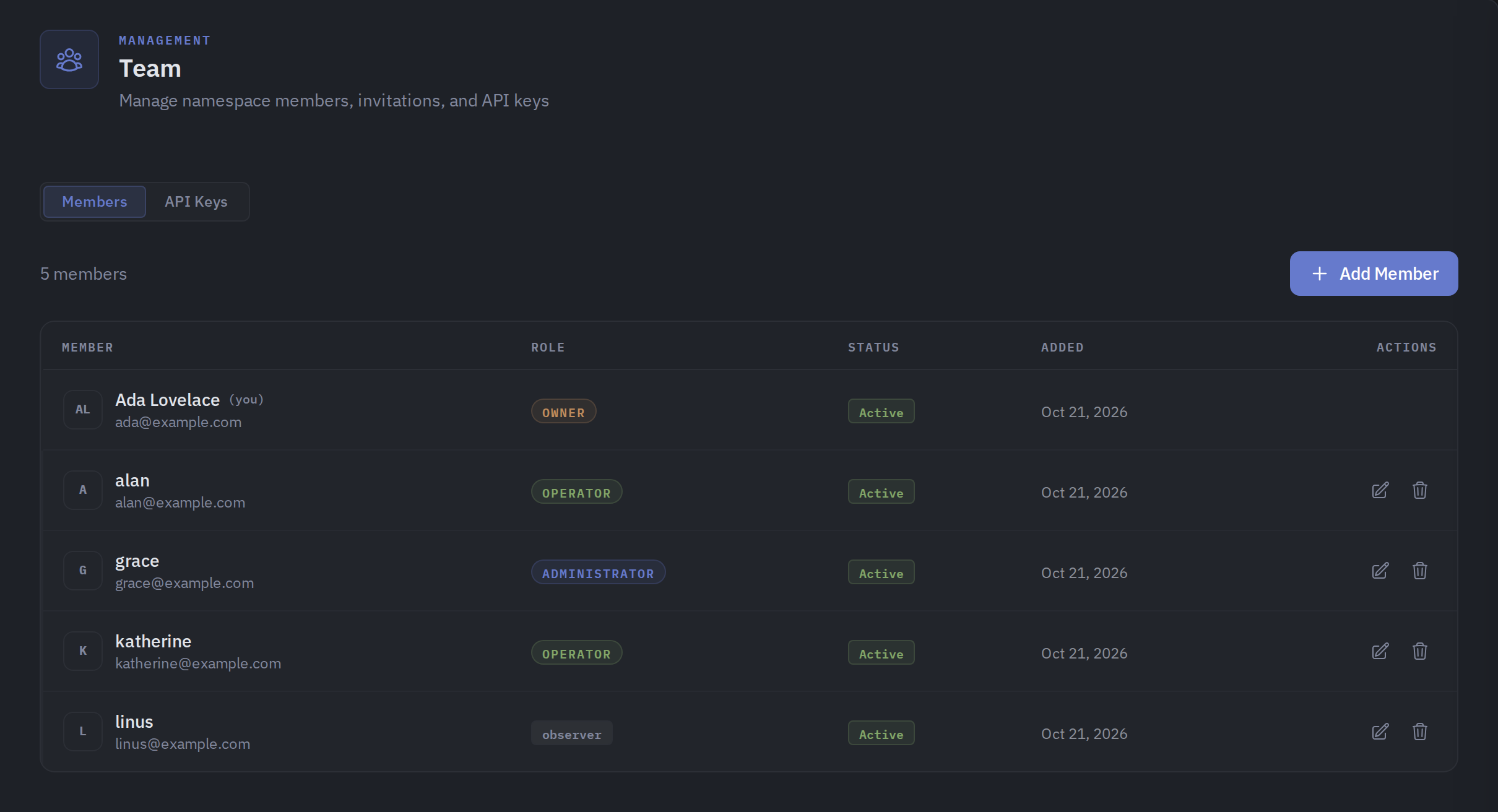Click Active status in grace's row
Viewport: 1498px width, 812px height.
pos(881,572)
